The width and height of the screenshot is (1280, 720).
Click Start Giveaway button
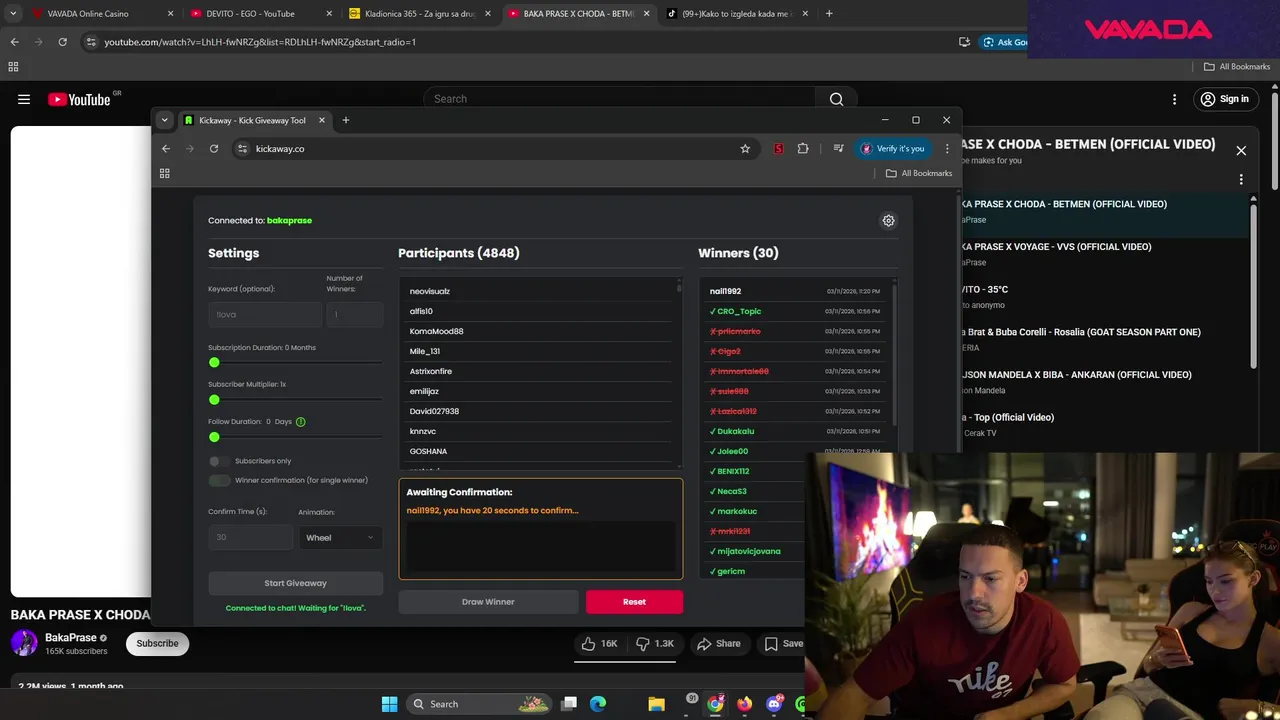tap(295, 583)
